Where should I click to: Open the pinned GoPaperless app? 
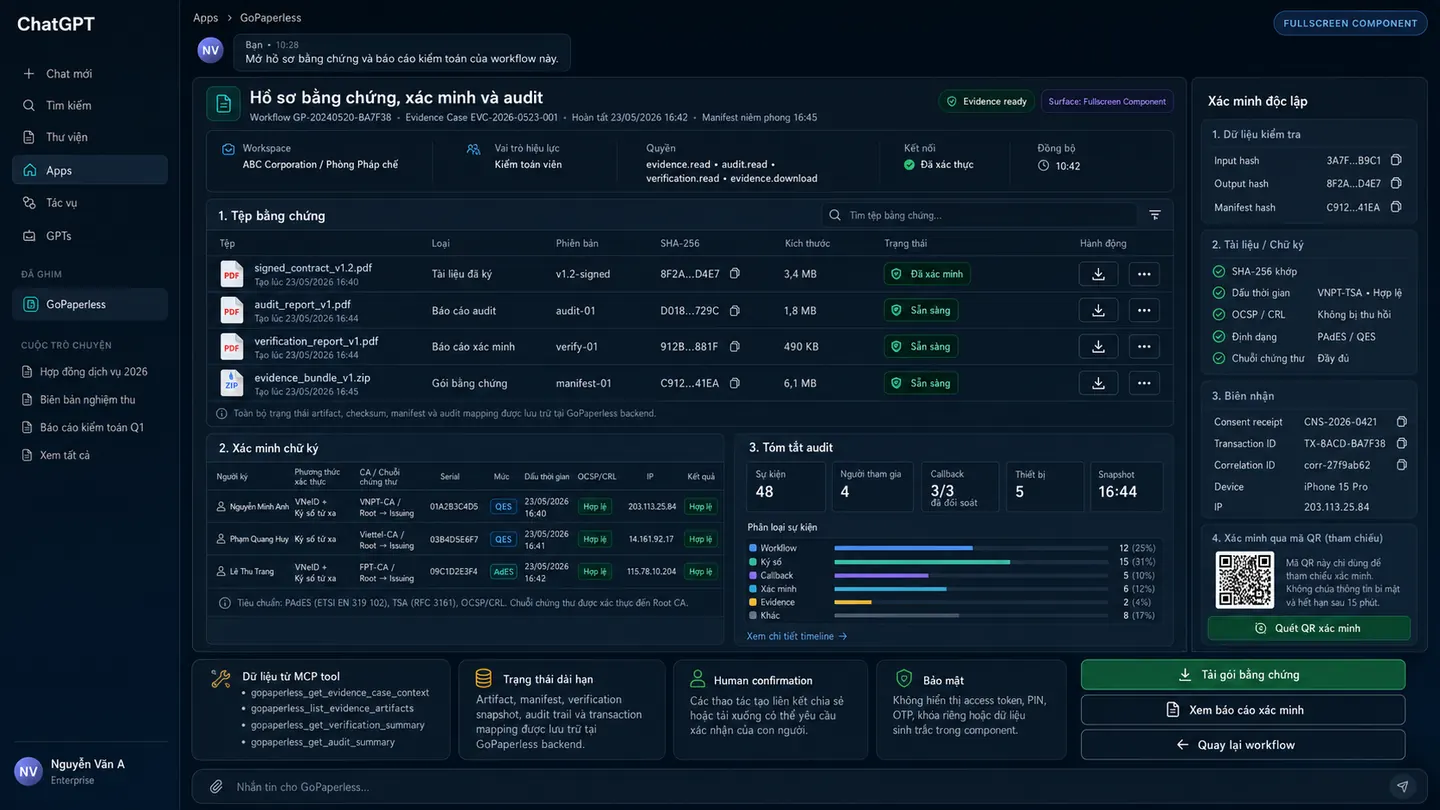click(x=90, y=304)
